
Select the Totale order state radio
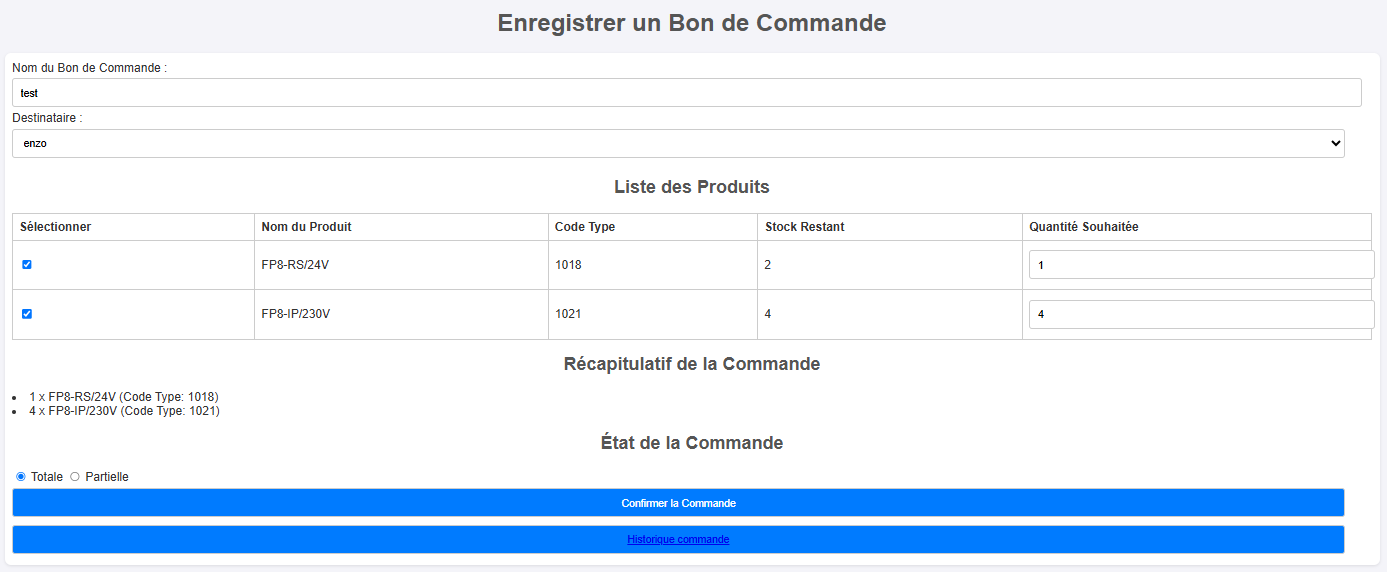(21, 477)
